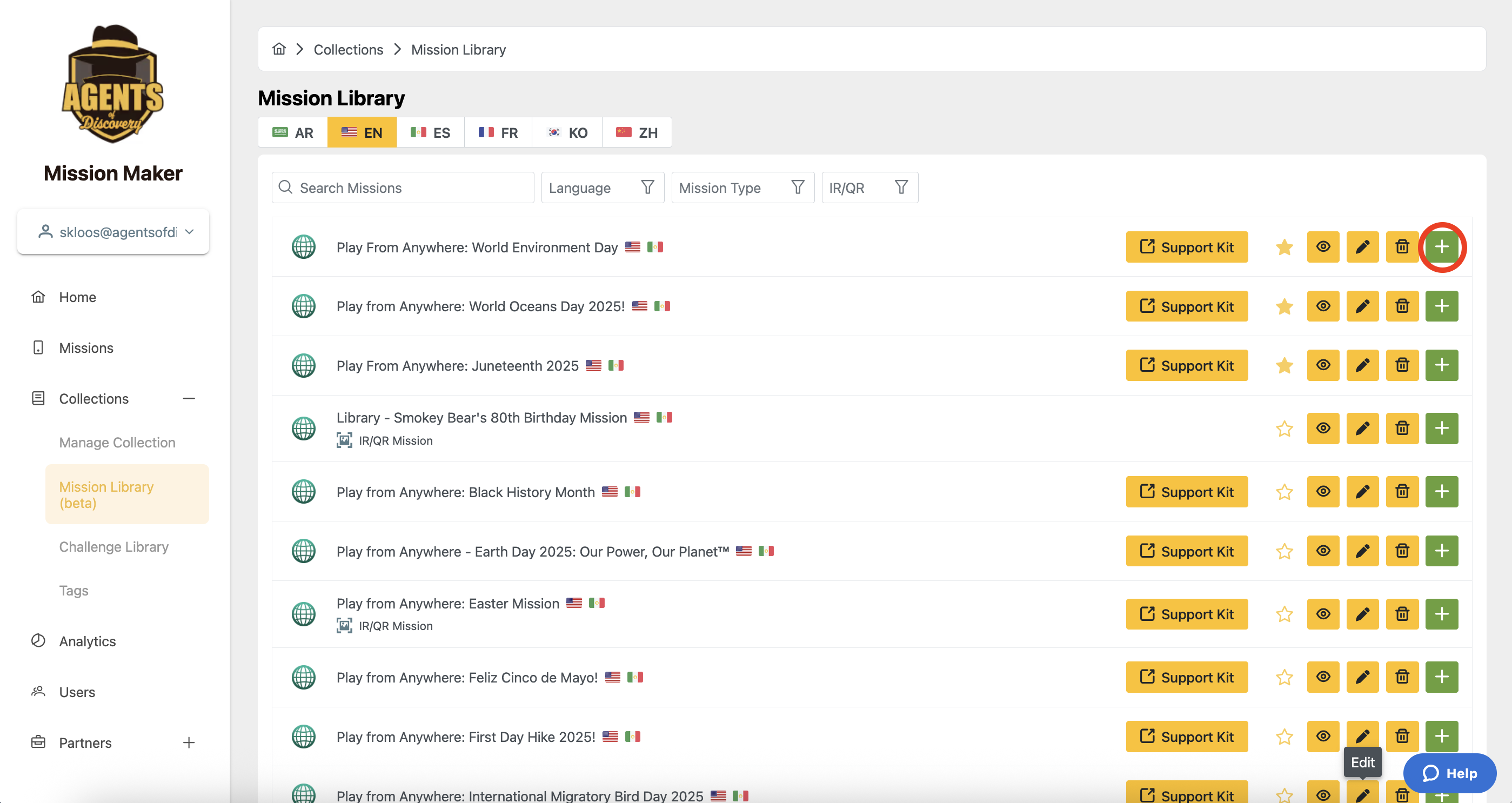Click trash icon for Black History Month

[x=1402, y=492]
